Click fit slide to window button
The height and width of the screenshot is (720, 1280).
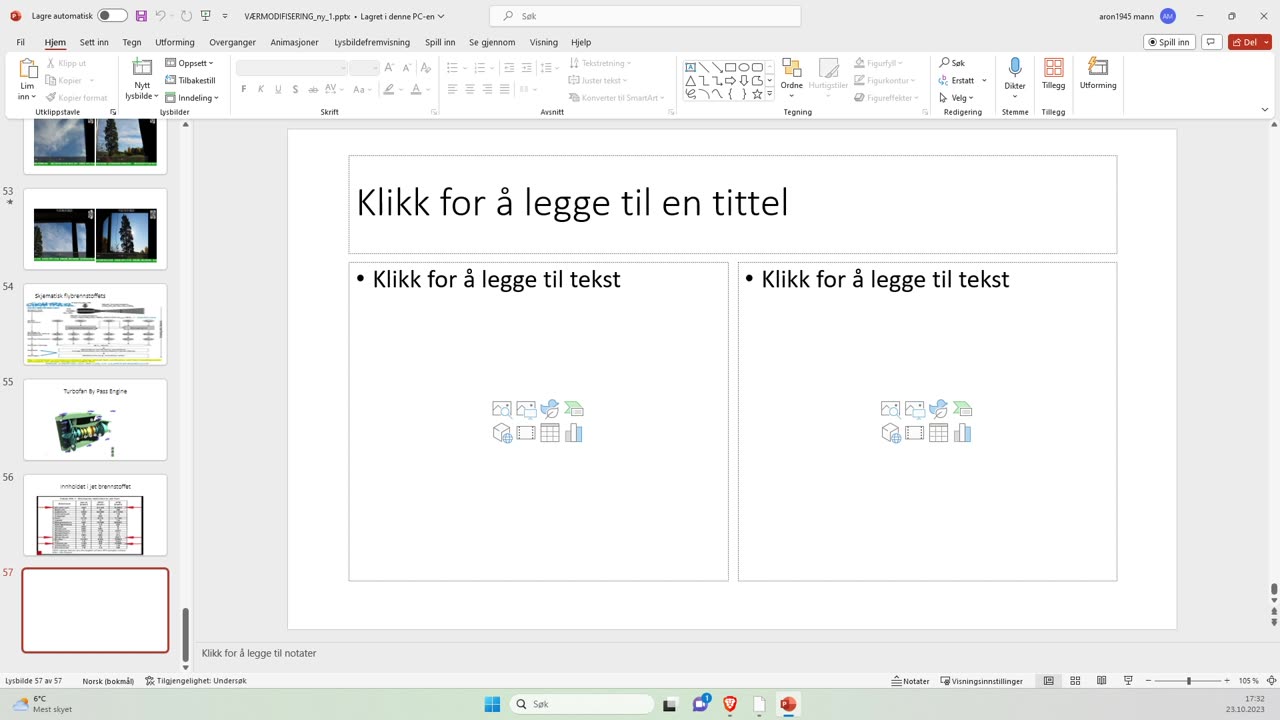point(1272,681)
